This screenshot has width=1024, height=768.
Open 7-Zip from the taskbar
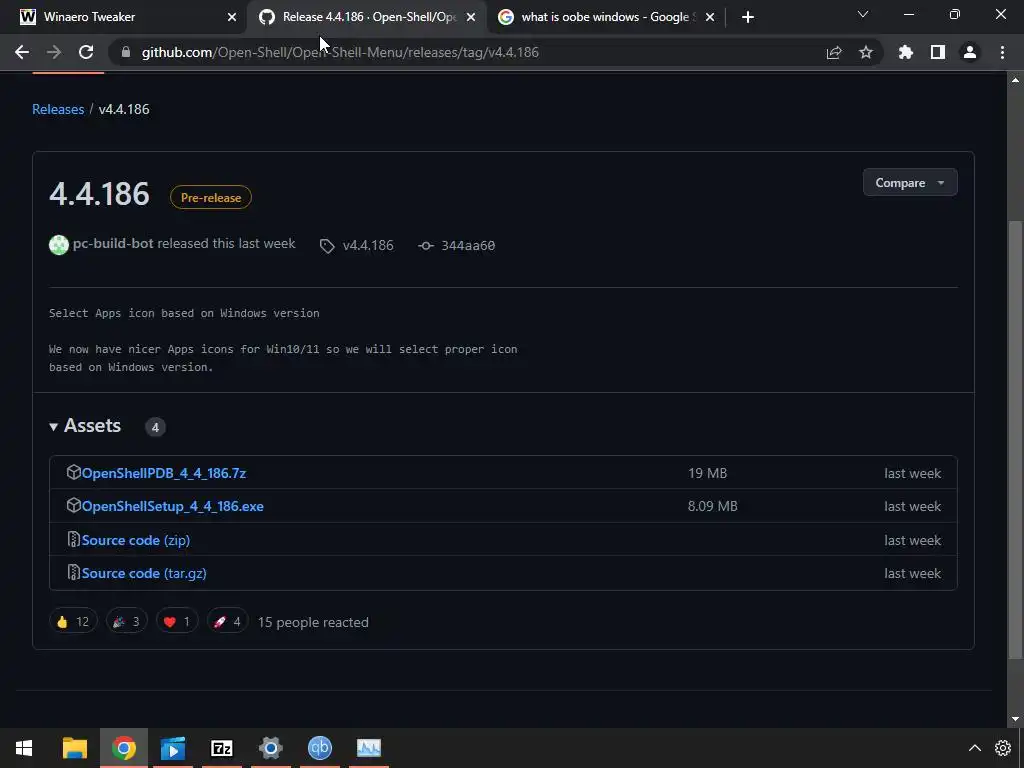tap(222, 748)
